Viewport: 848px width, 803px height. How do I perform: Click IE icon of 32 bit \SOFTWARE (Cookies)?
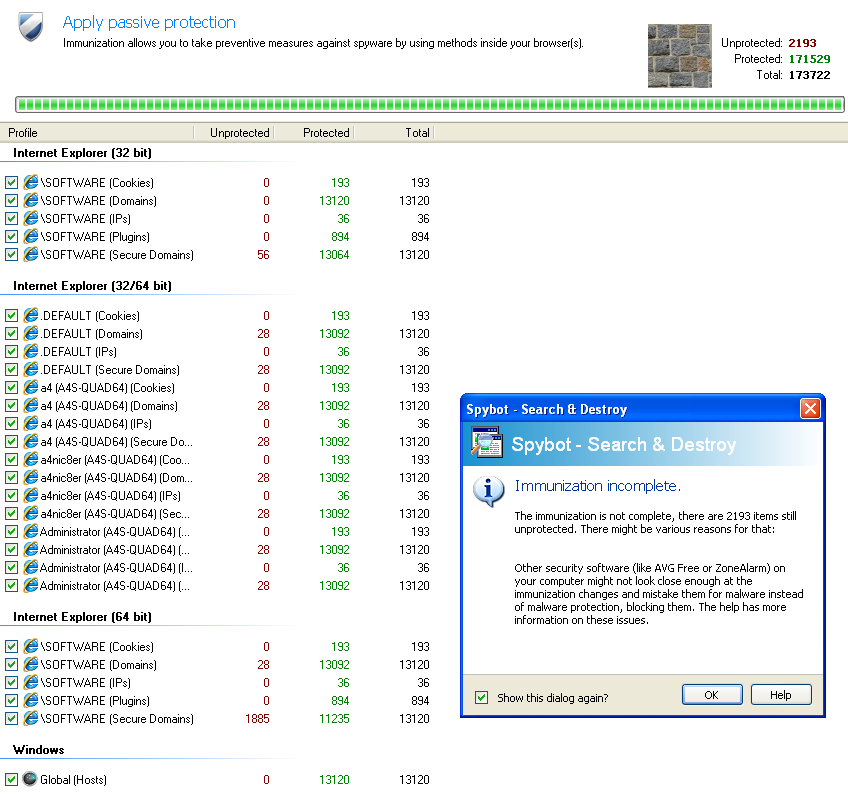coord(31,183)
